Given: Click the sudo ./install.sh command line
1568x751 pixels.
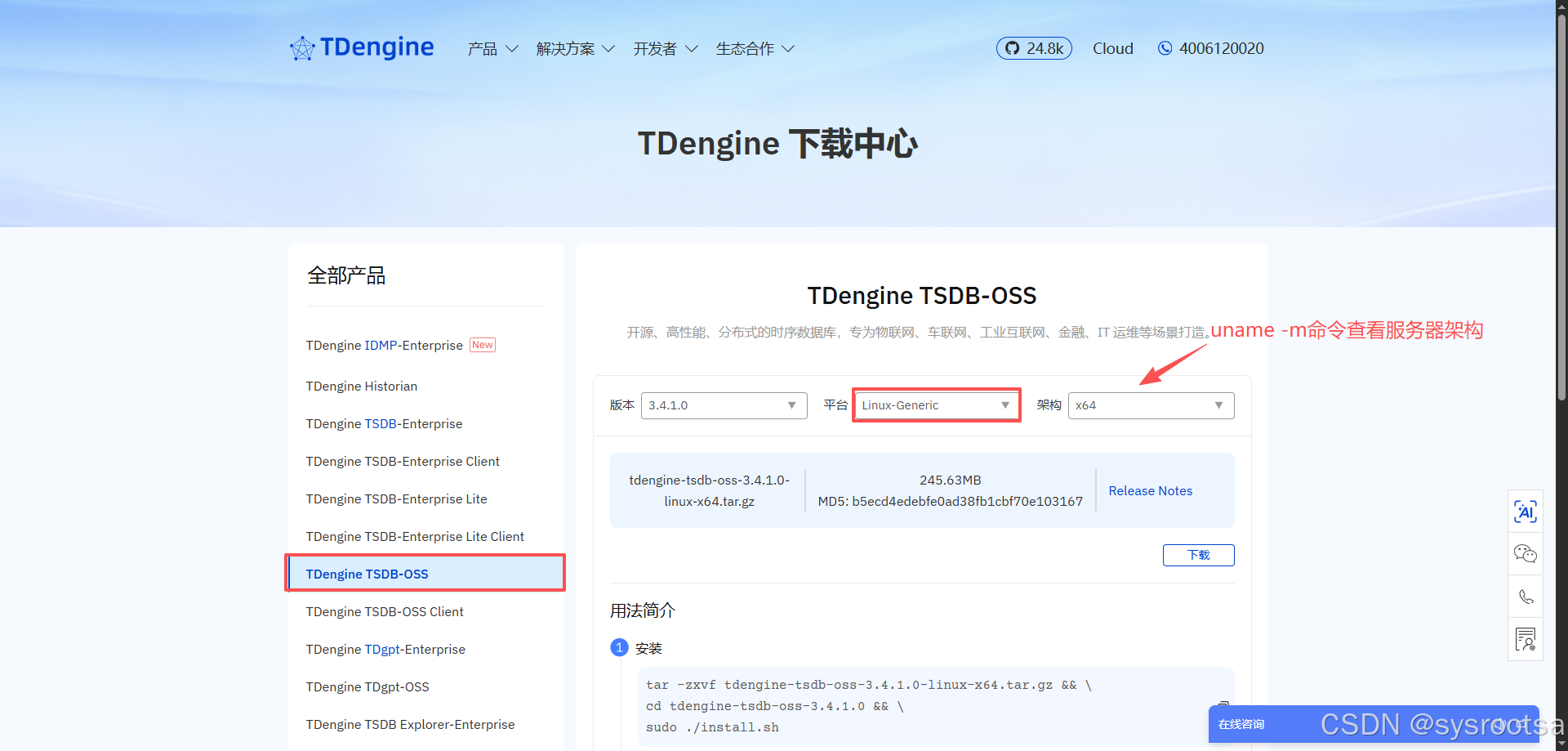Looking at the screenshot, I should pos(712,727).
